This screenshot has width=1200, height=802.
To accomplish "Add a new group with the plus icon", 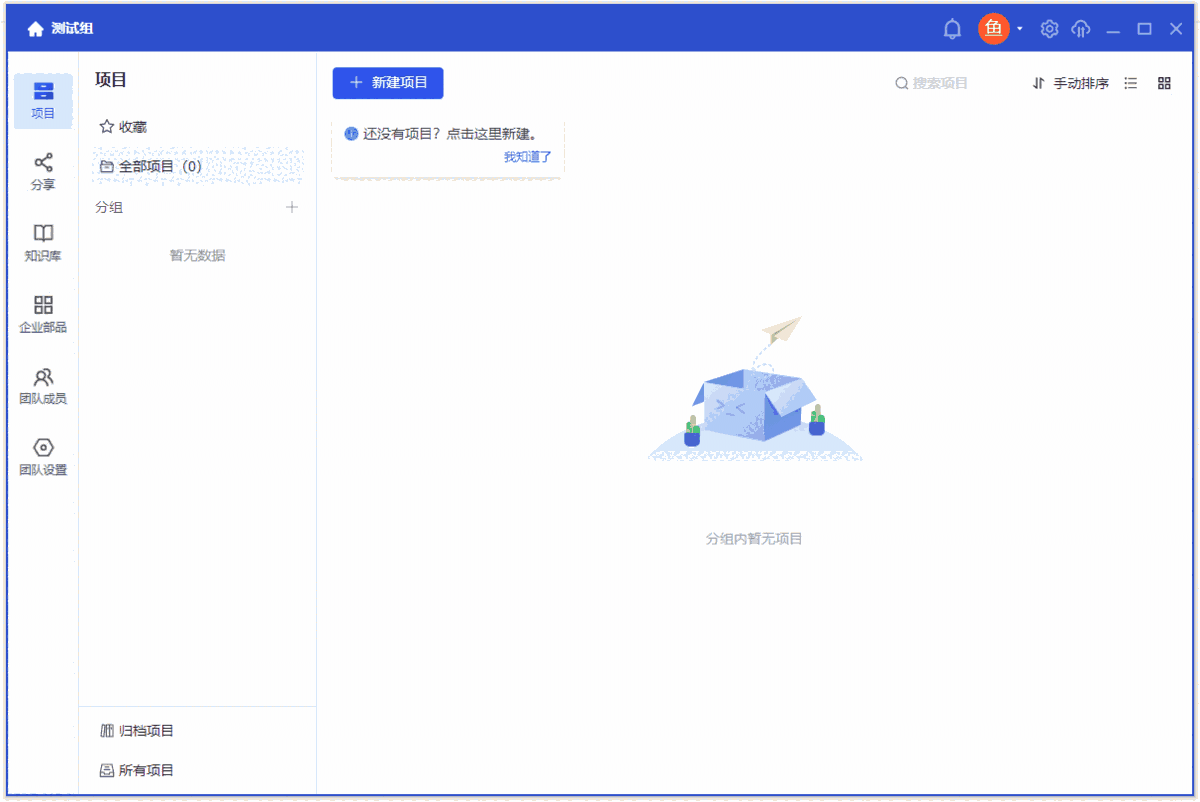I will 291,207.
